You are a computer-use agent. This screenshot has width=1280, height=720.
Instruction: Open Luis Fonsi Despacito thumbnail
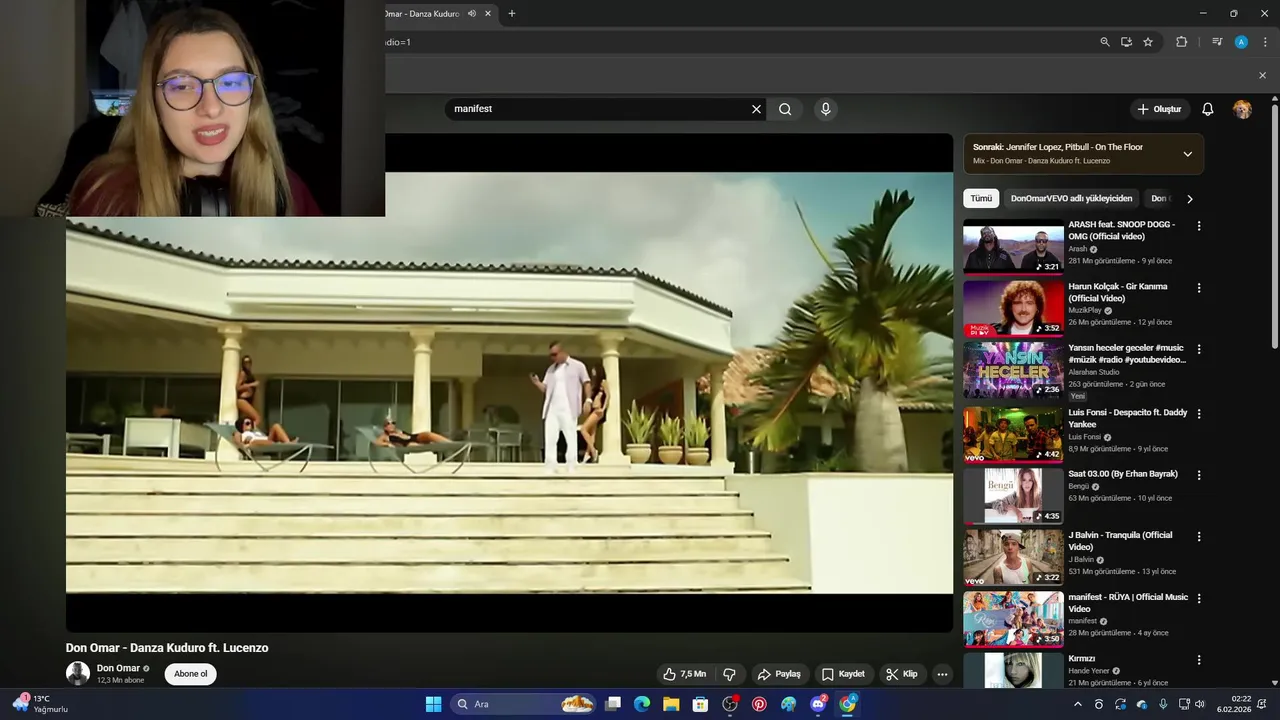(x=1013, y=434)
